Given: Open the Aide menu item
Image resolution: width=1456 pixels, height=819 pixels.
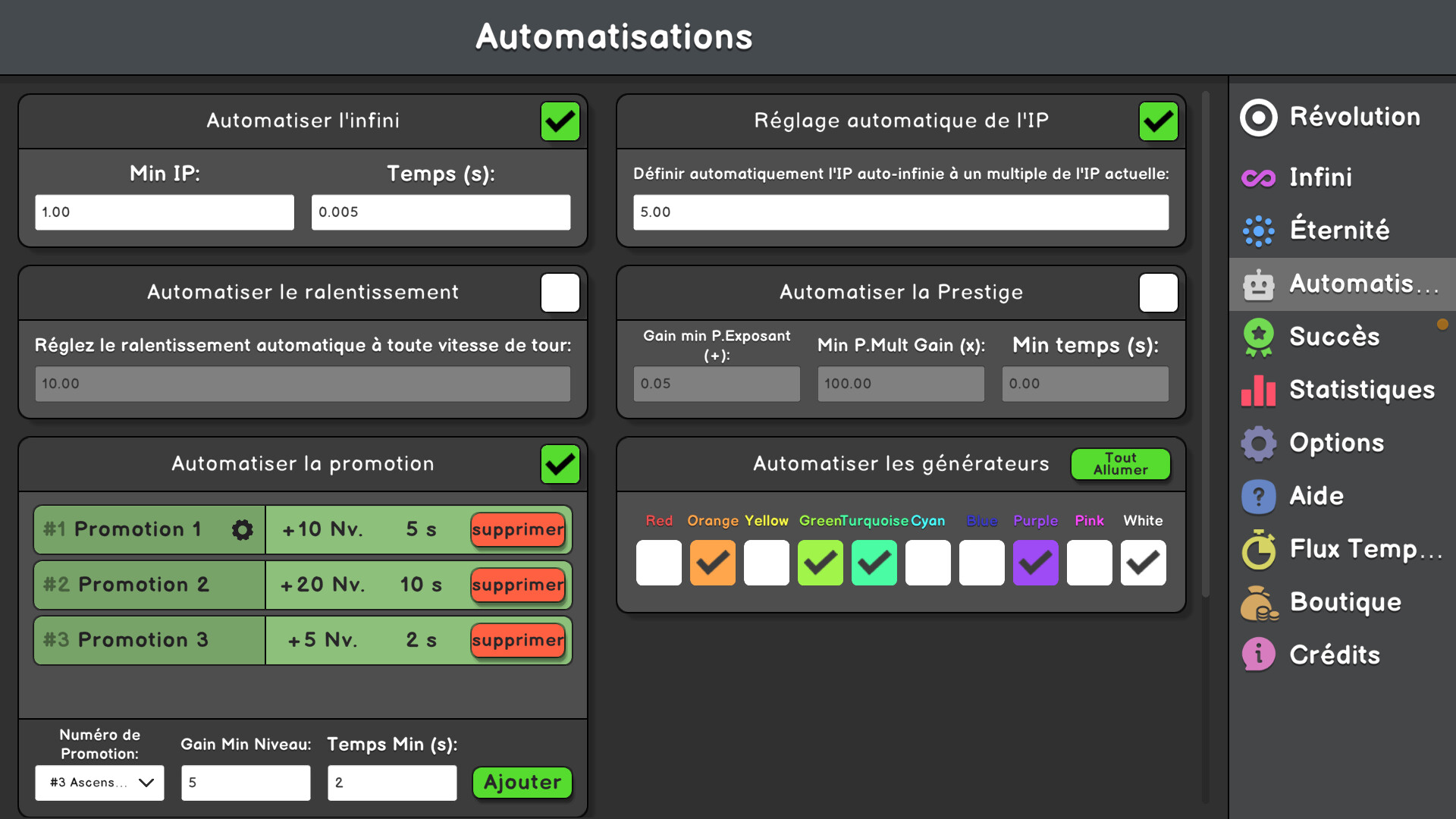Looking at the screenshot, I should (1316, 496).
